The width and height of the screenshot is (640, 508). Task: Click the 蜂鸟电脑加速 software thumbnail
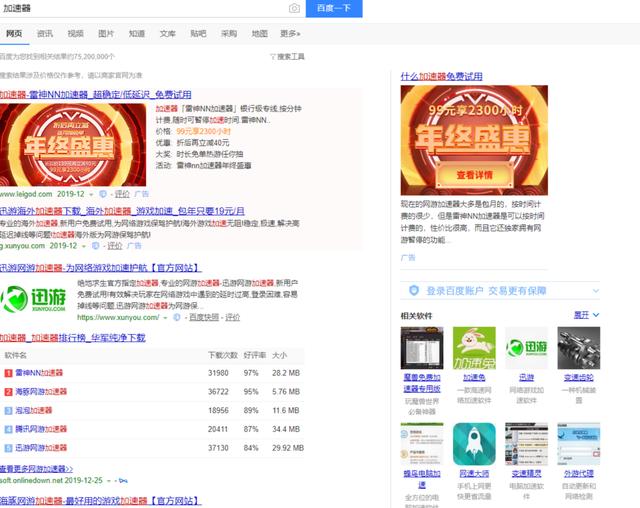[422, 444]
